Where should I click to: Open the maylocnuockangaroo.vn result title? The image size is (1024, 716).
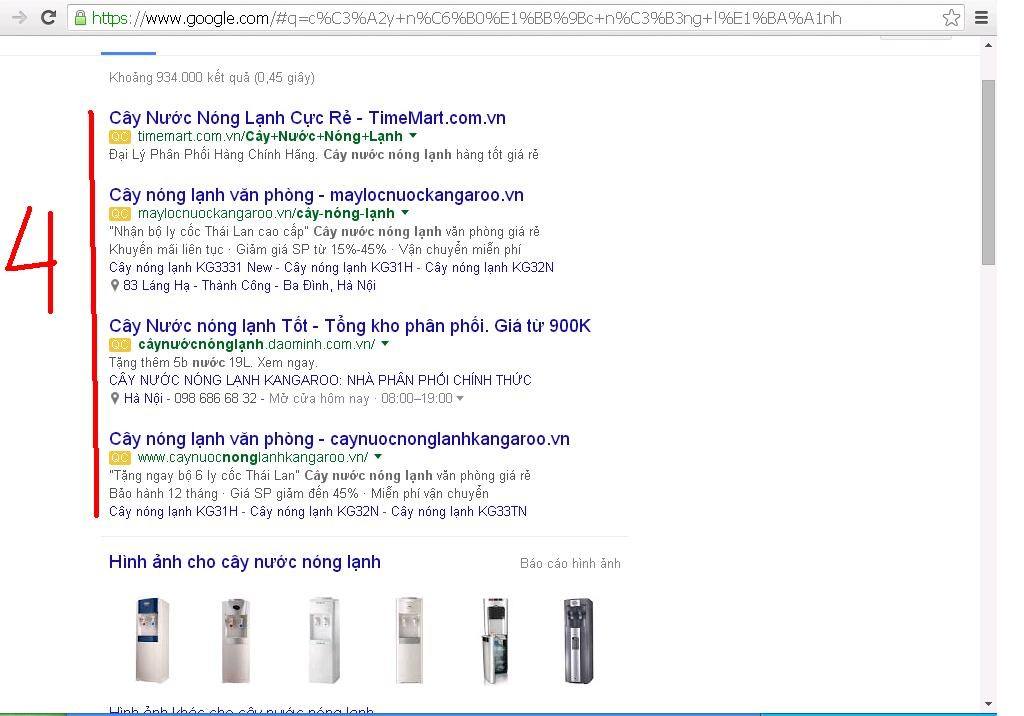(x=316, y=195)
